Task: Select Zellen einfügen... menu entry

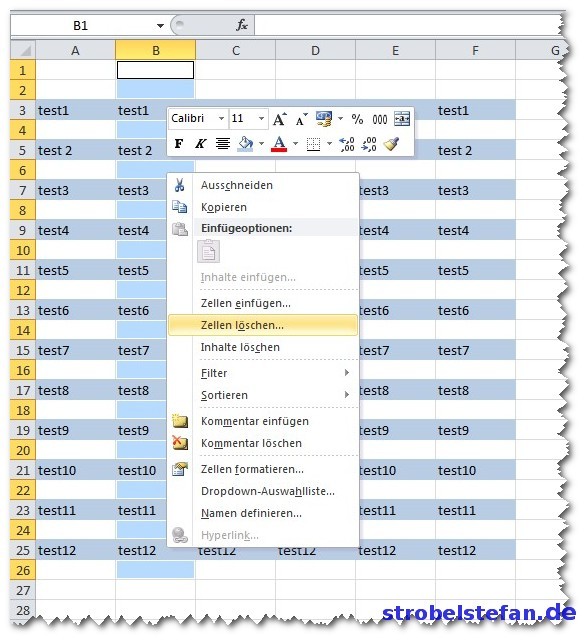Action: tap(263, 303)
